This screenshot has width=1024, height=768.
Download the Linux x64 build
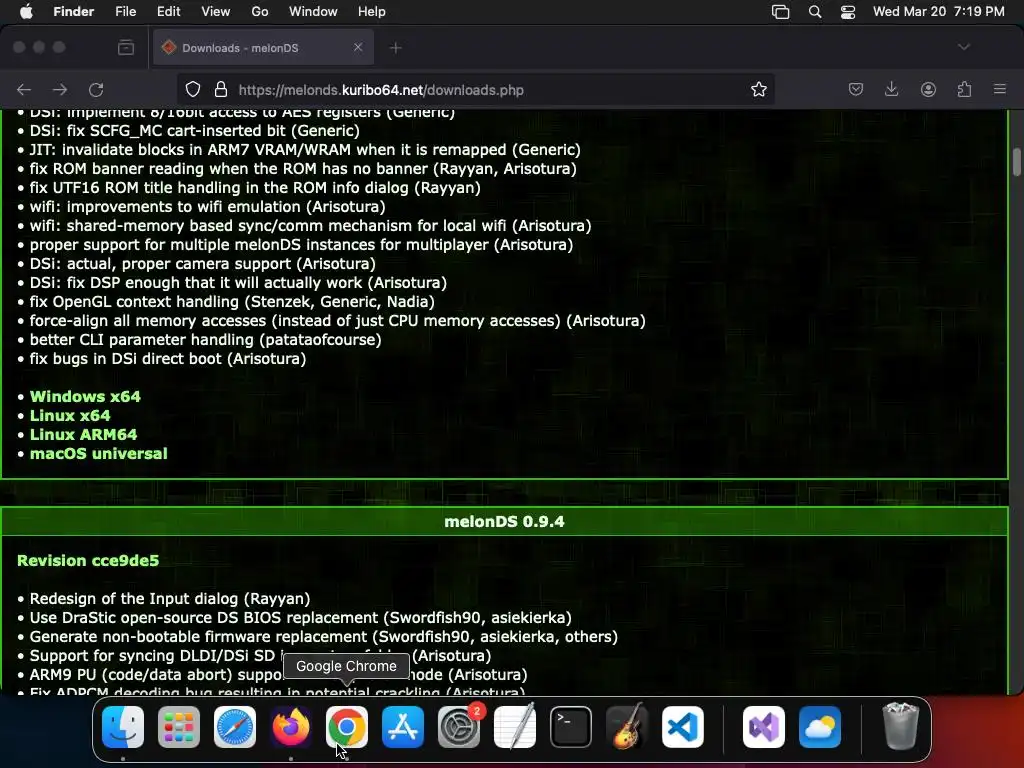(70, 415)
